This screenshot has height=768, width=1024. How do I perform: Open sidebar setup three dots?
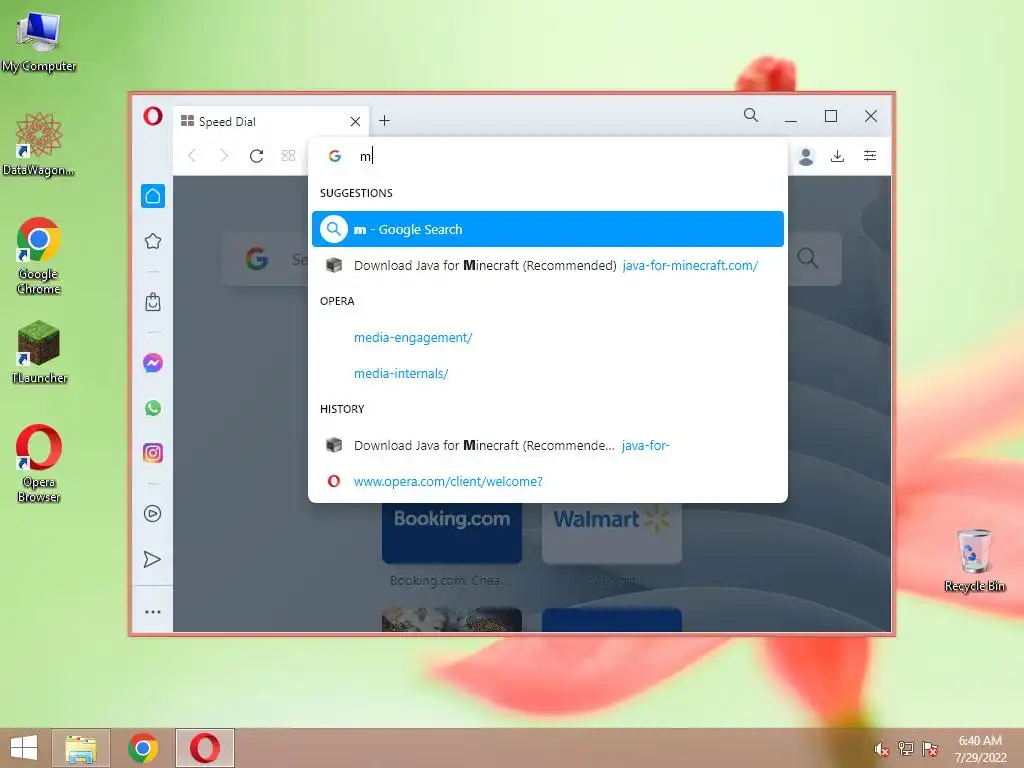point(153,613)
